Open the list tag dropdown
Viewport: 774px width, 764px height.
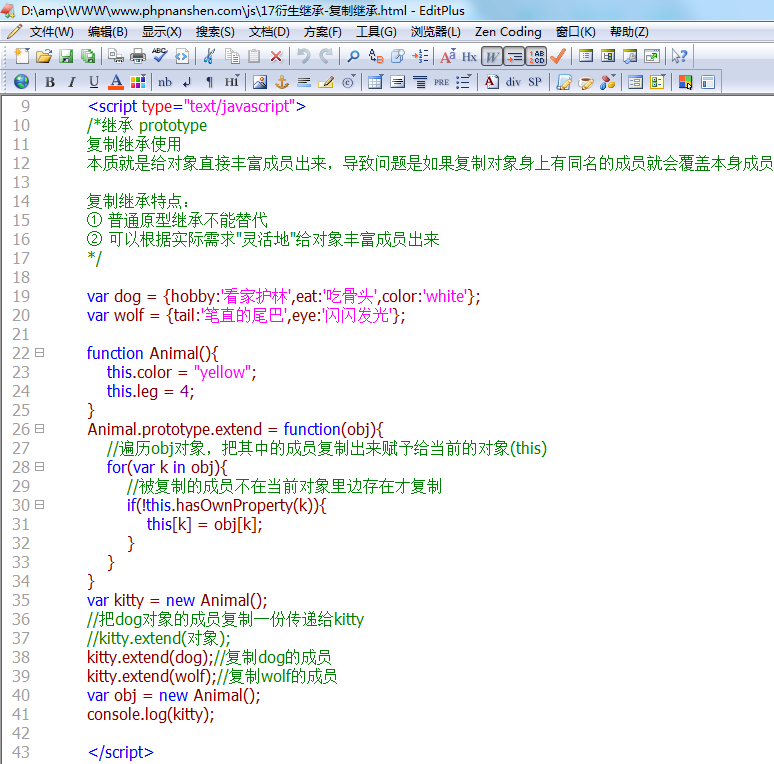[464, 82]
